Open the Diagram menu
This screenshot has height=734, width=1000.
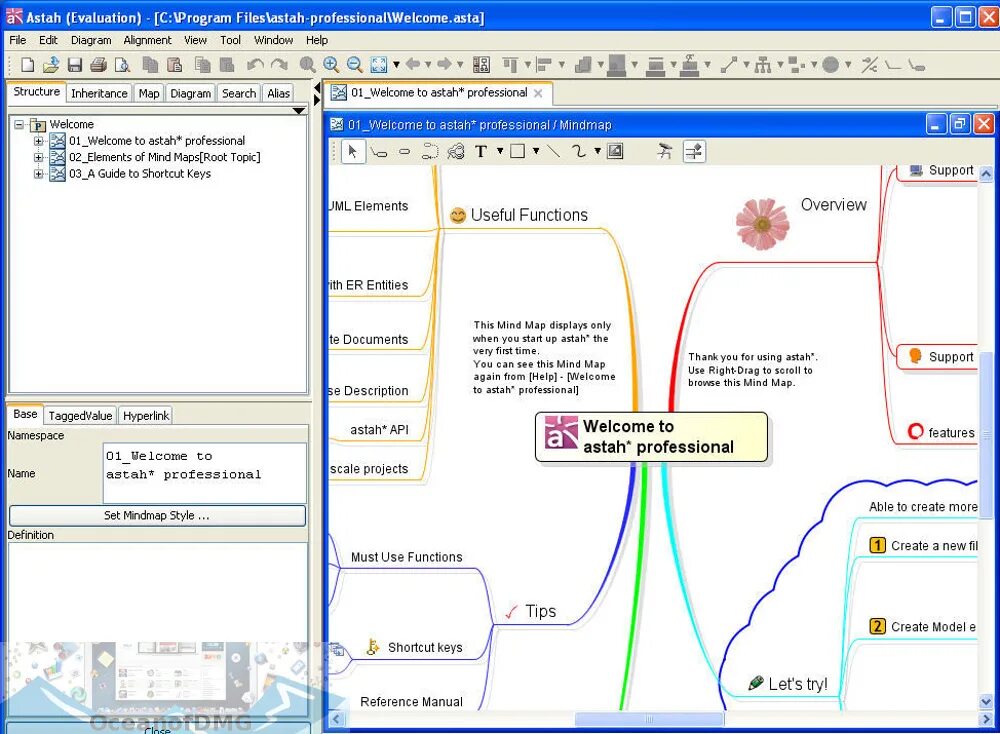pyautogui.click(x=91, y=40)
